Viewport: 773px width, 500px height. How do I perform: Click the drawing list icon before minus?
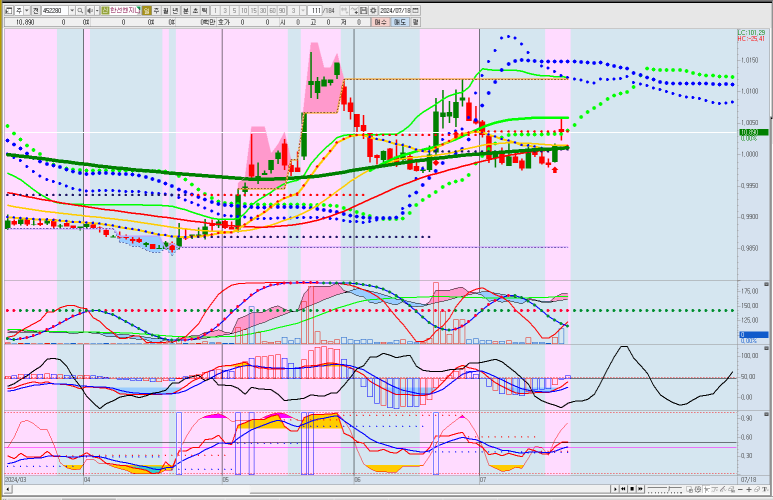tap(732, 489)
